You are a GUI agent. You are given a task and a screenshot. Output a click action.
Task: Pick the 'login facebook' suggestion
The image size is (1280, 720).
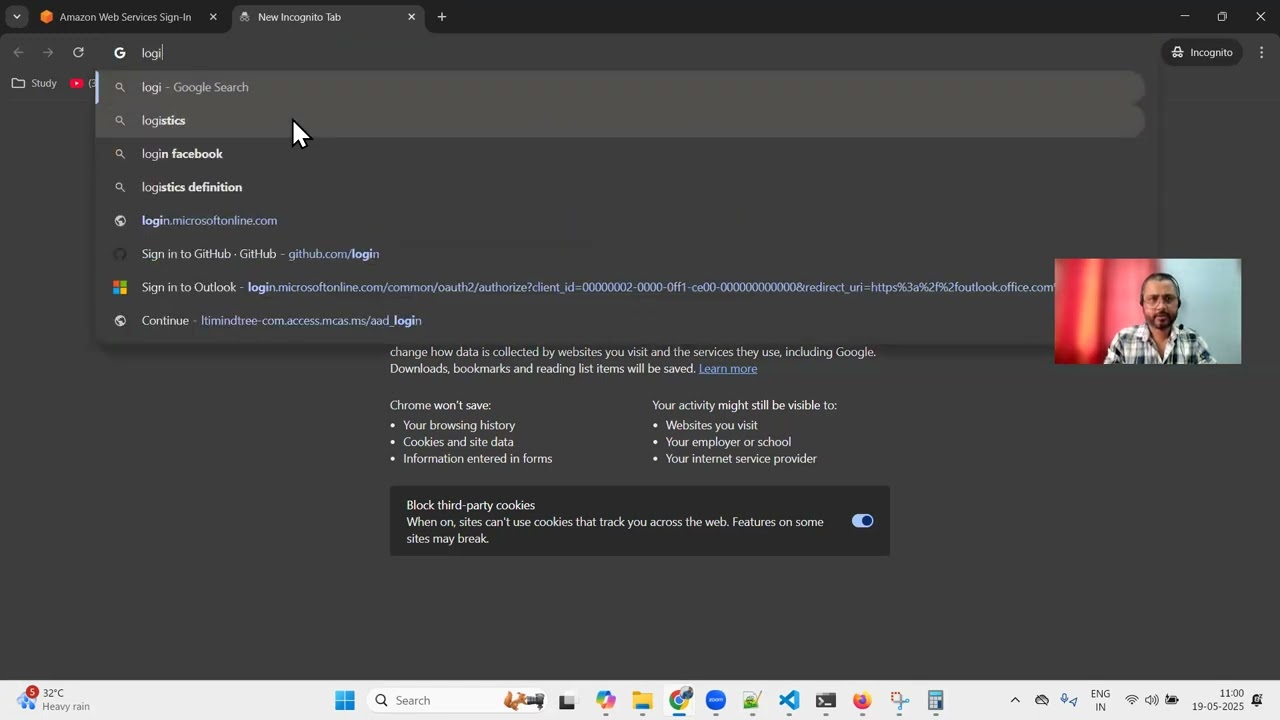620,154
